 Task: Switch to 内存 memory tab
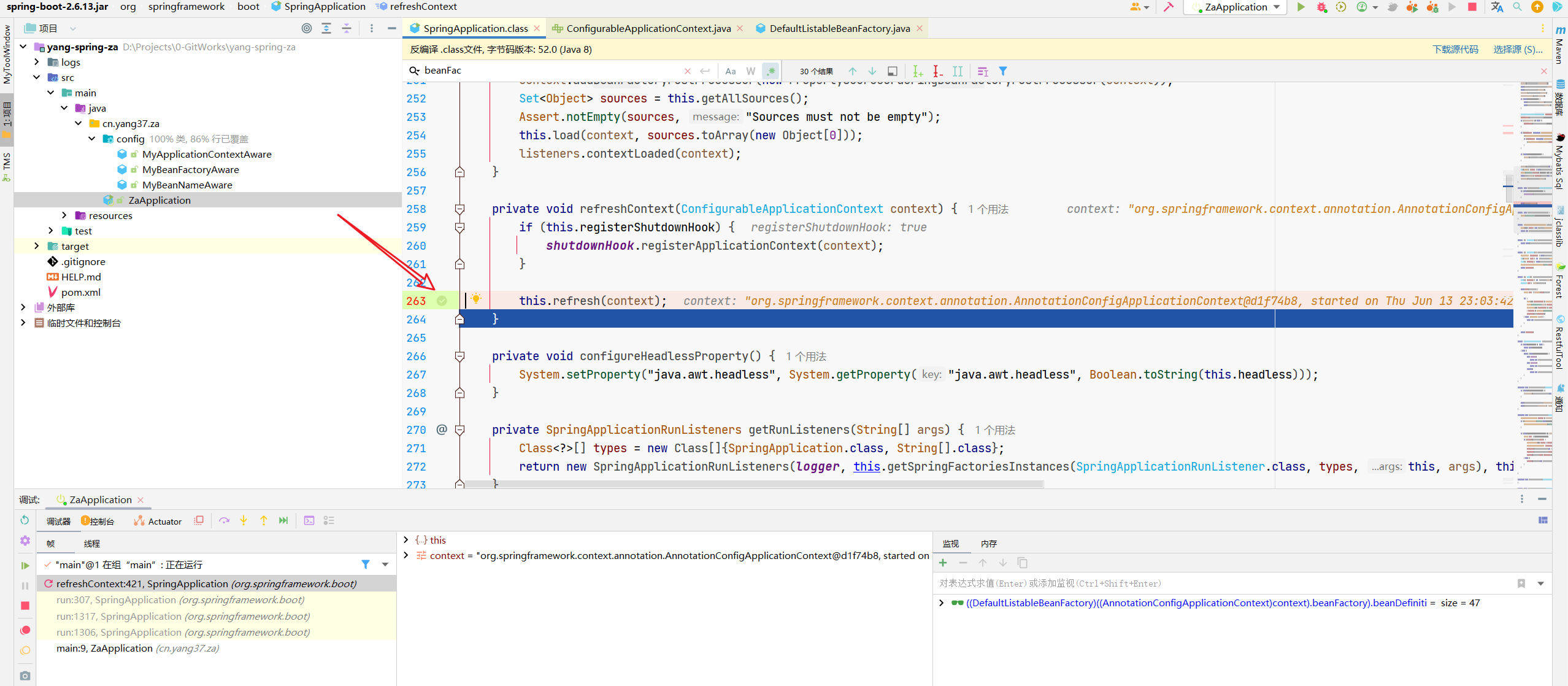(x=989, y=544)
